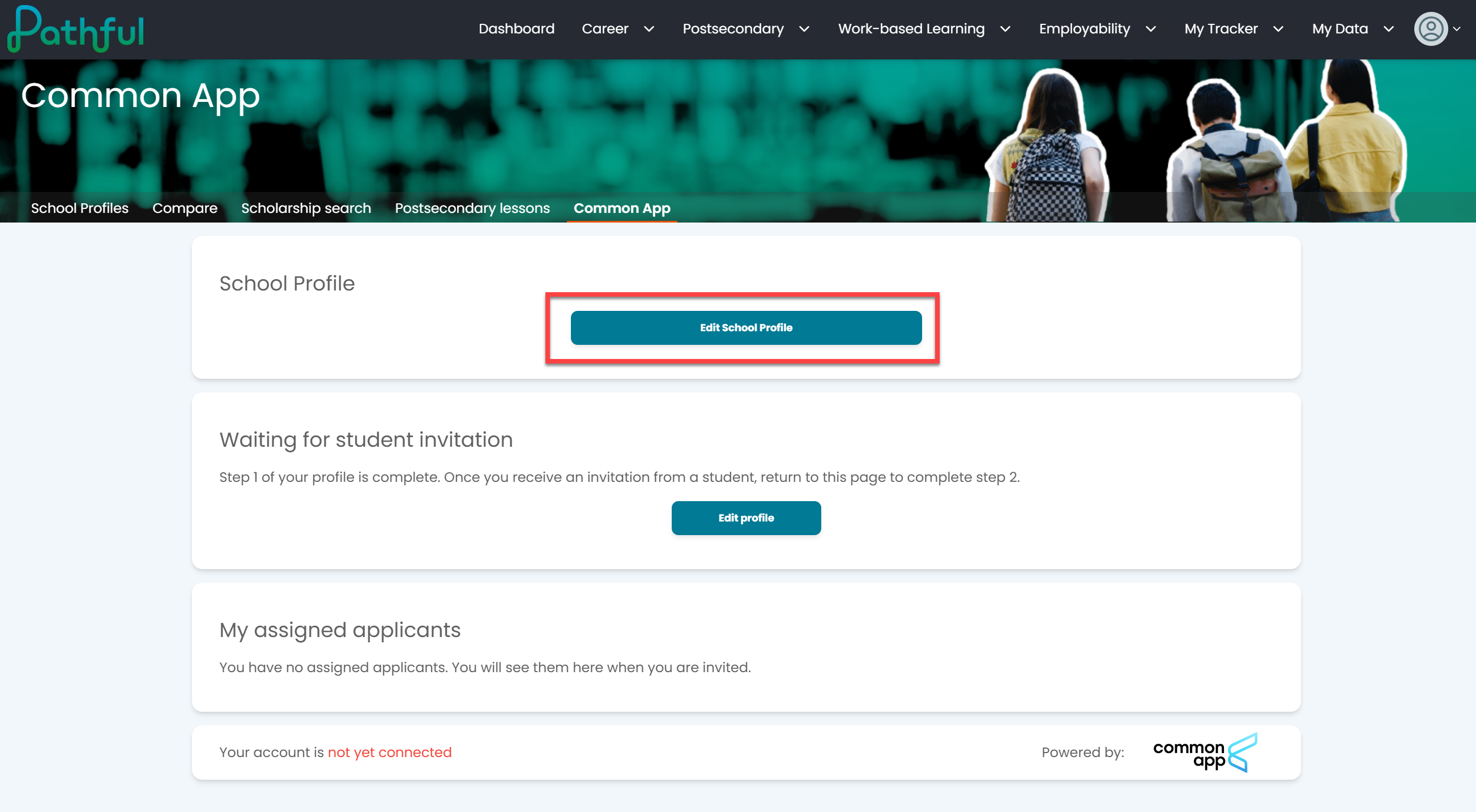Viewport: 1476px width, 812px height.
Task: Expand the Postsecondary chevron
Action: 804,29
